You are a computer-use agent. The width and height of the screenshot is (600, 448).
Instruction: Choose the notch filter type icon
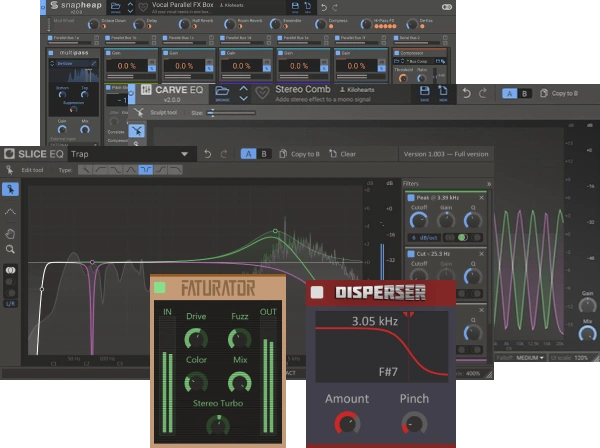tap(146, 170)
